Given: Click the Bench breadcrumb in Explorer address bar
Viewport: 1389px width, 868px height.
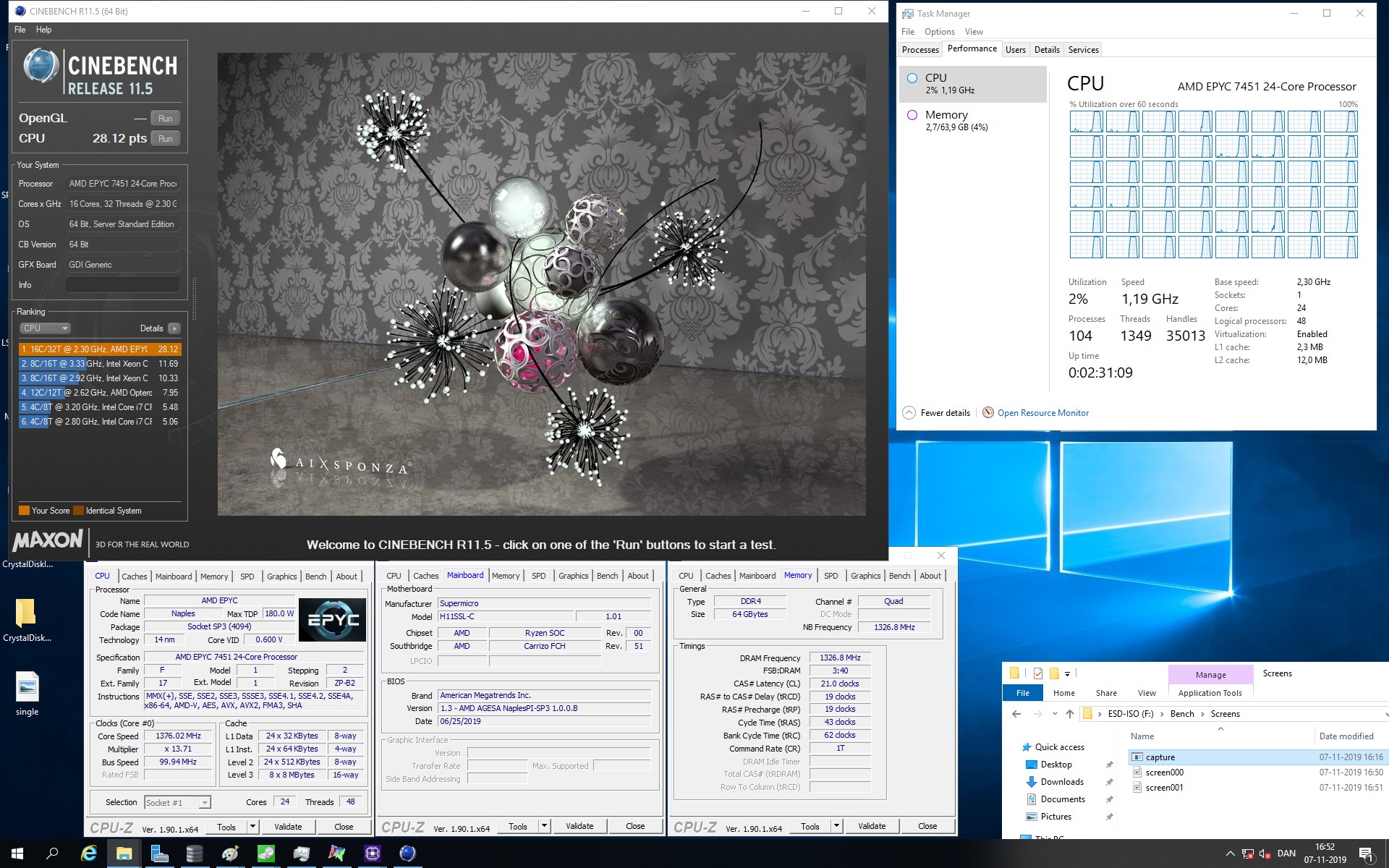Looking at the screenshot, I should pyautogui.click(x=1182, y=714).
